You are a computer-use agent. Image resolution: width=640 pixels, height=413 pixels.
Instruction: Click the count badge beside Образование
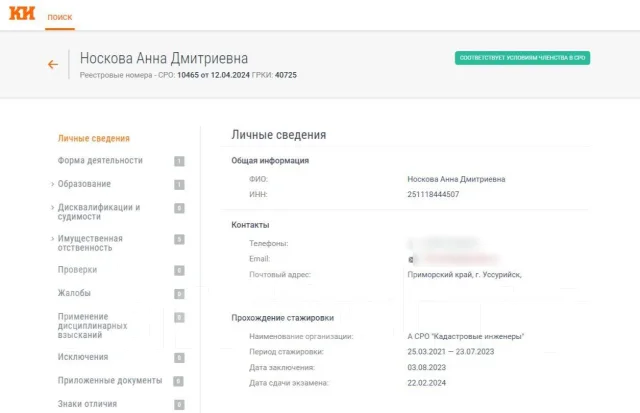179,184
